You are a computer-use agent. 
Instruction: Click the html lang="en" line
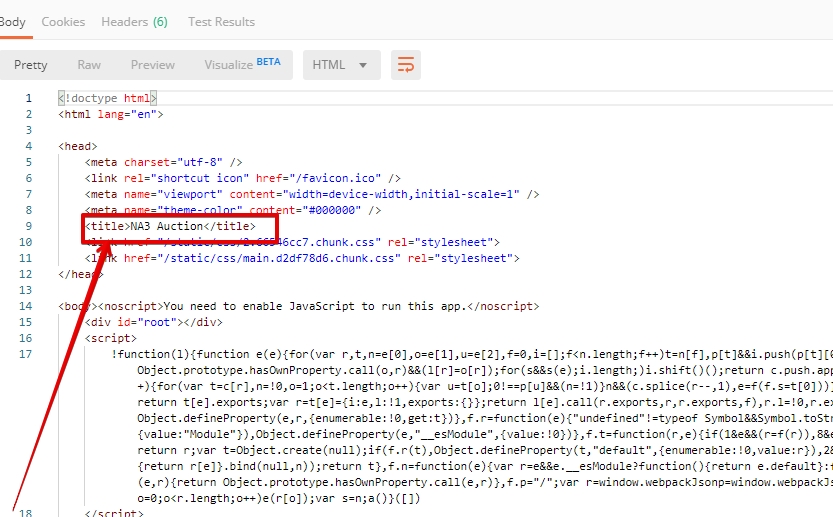[111, 114]
